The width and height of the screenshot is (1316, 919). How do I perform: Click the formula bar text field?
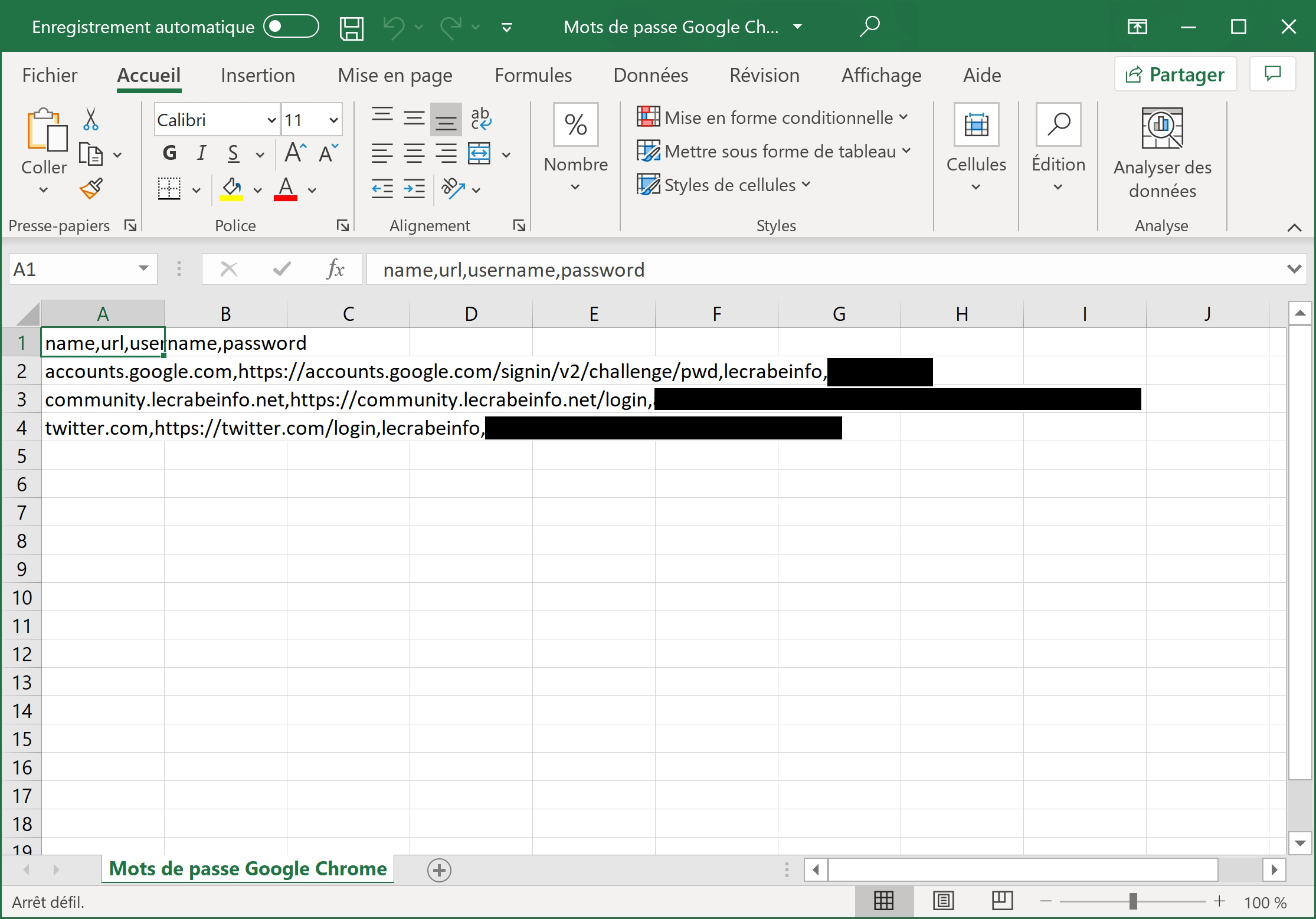point(826,270)
